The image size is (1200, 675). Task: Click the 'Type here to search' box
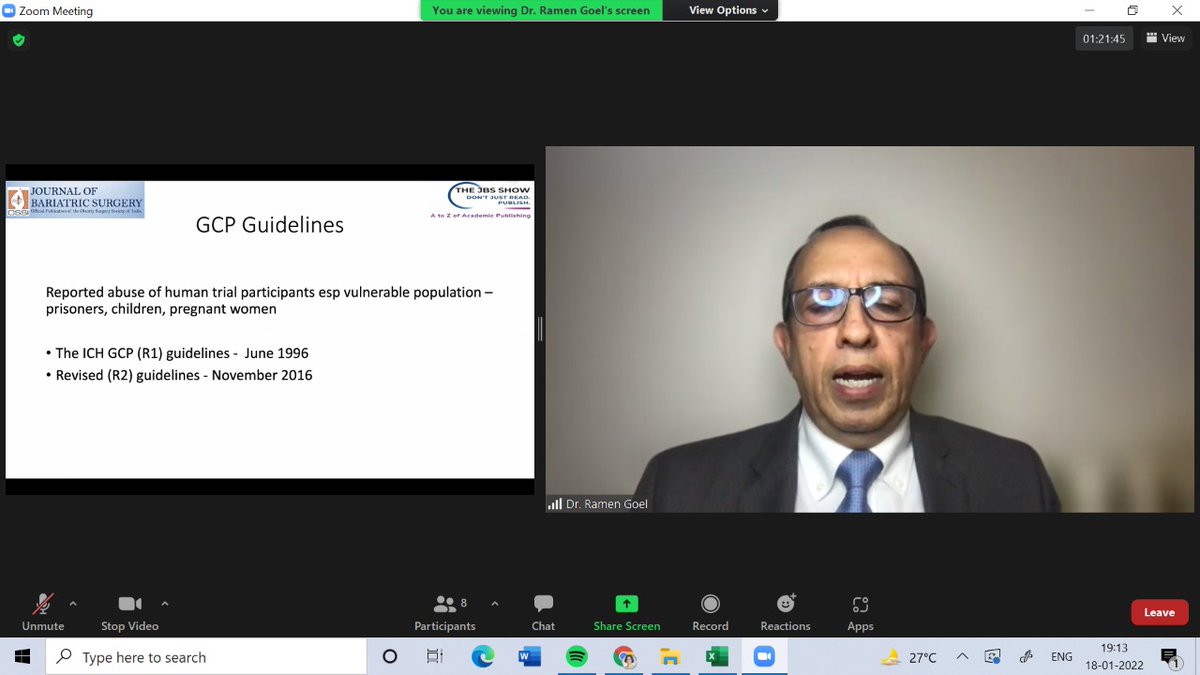coord(206,657)
